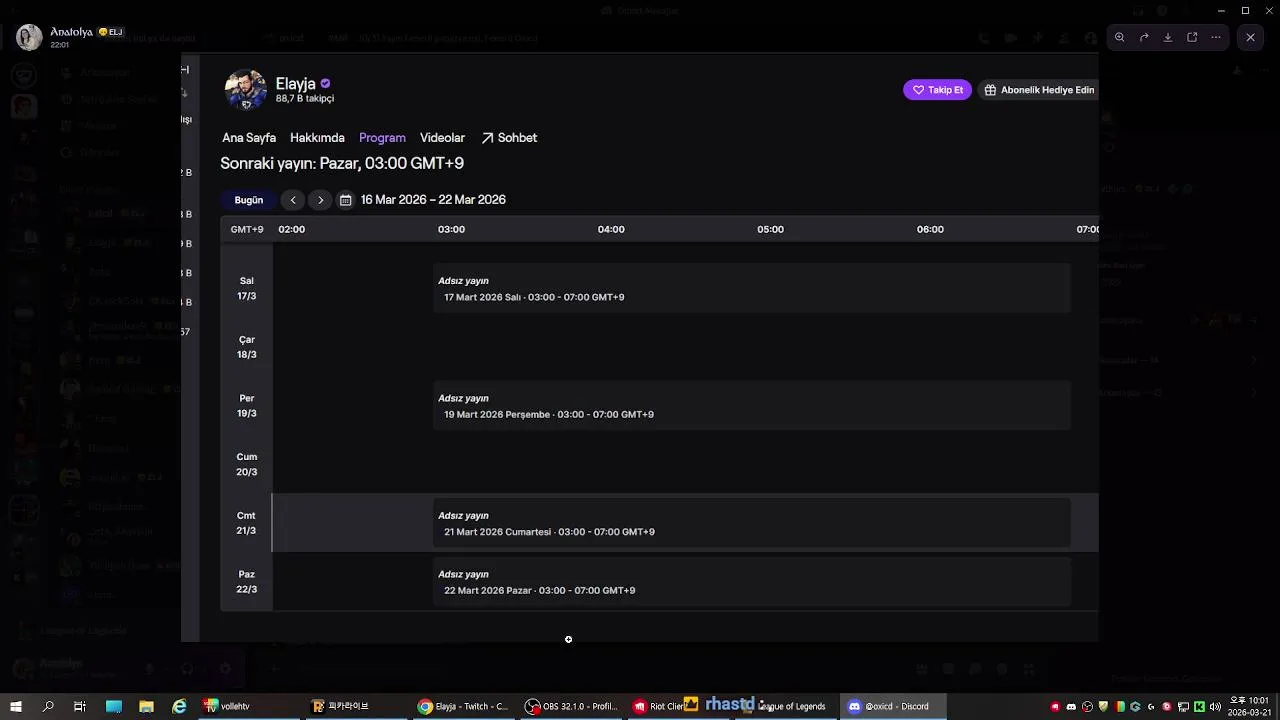Click the Anatolya sender name
Viewport: 1280px width, 720px height.
(x=72, y=32)
